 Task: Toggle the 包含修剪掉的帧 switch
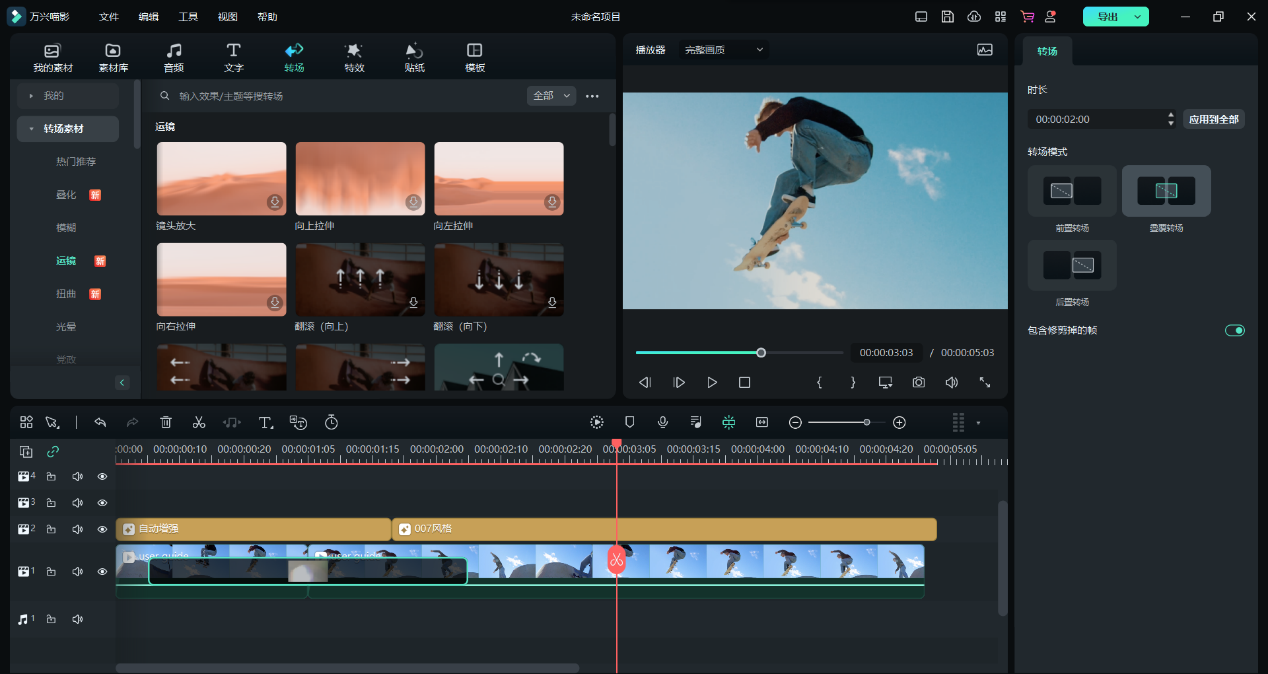(x=1235, y=330)
